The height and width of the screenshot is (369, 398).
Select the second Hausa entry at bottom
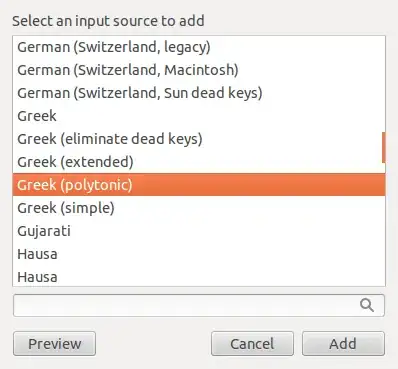pos(199,276)
